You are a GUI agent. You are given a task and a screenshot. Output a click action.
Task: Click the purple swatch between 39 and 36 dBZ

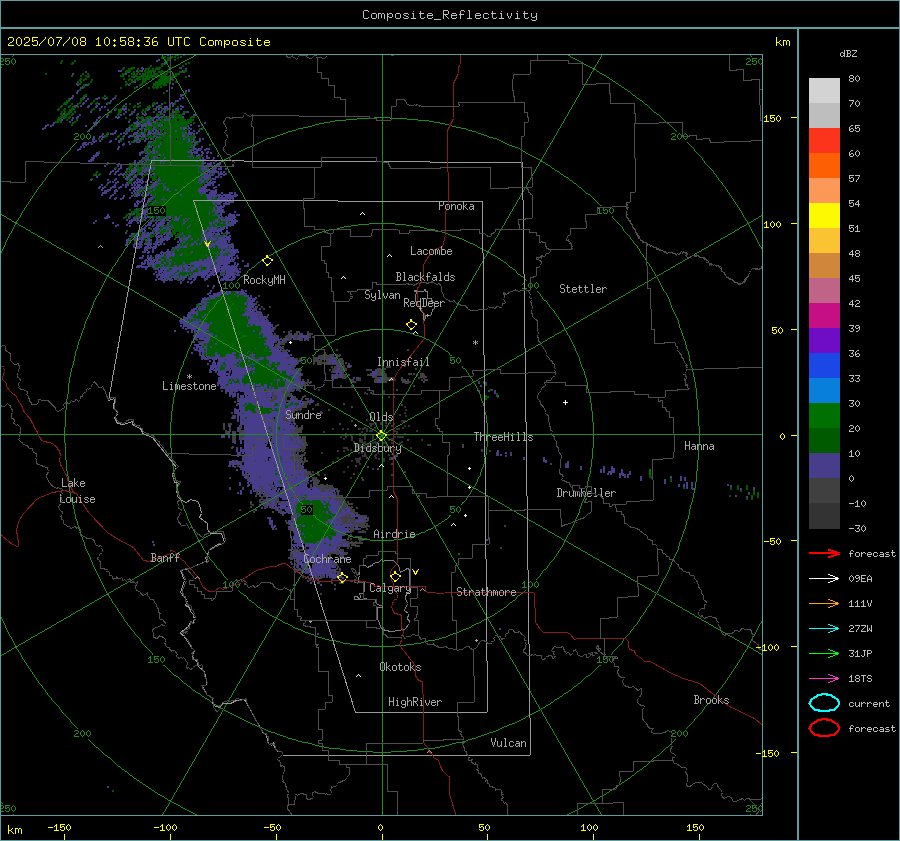(x=824, y=340)
